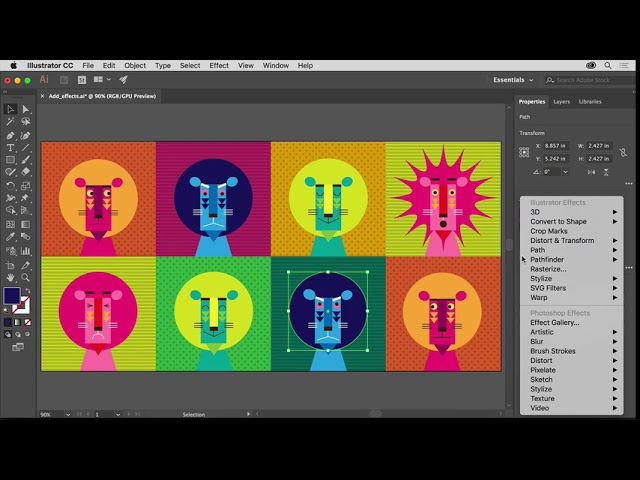Click the Flip Vertical icon in Transform
This screenshot has width=640, height=480.
coord(605,172)
